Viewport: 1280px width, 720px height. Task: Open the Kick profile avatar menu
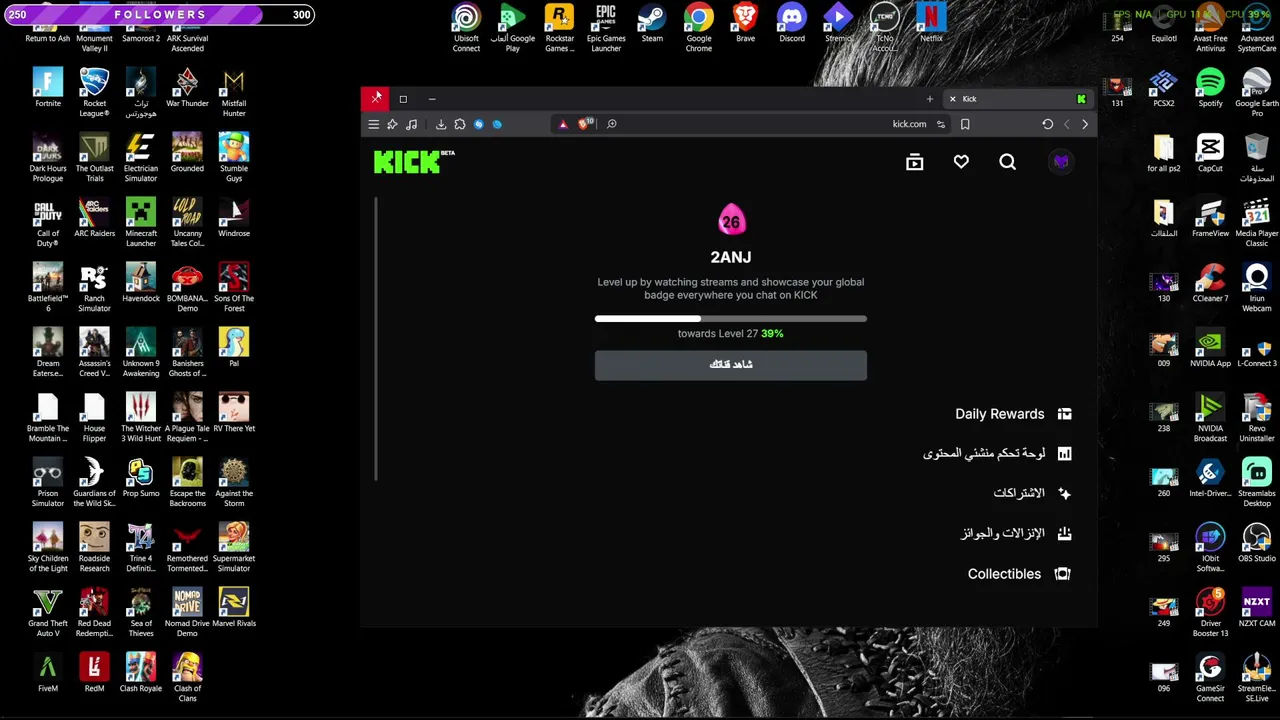[1061, 162]
